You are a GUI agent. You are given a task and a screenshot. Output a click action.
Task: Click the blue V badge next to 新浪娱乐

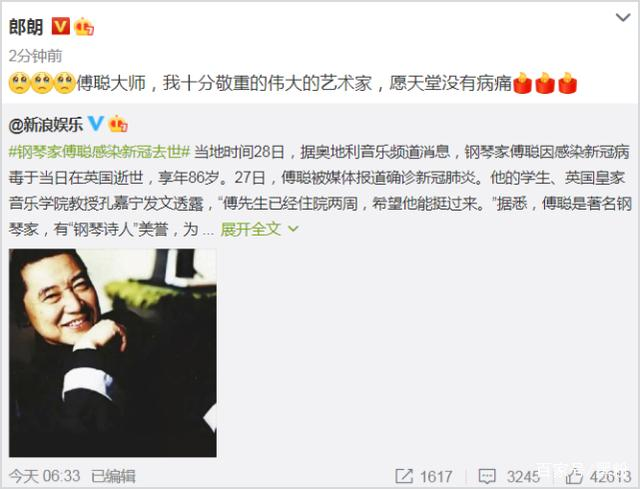pos(96,124)
